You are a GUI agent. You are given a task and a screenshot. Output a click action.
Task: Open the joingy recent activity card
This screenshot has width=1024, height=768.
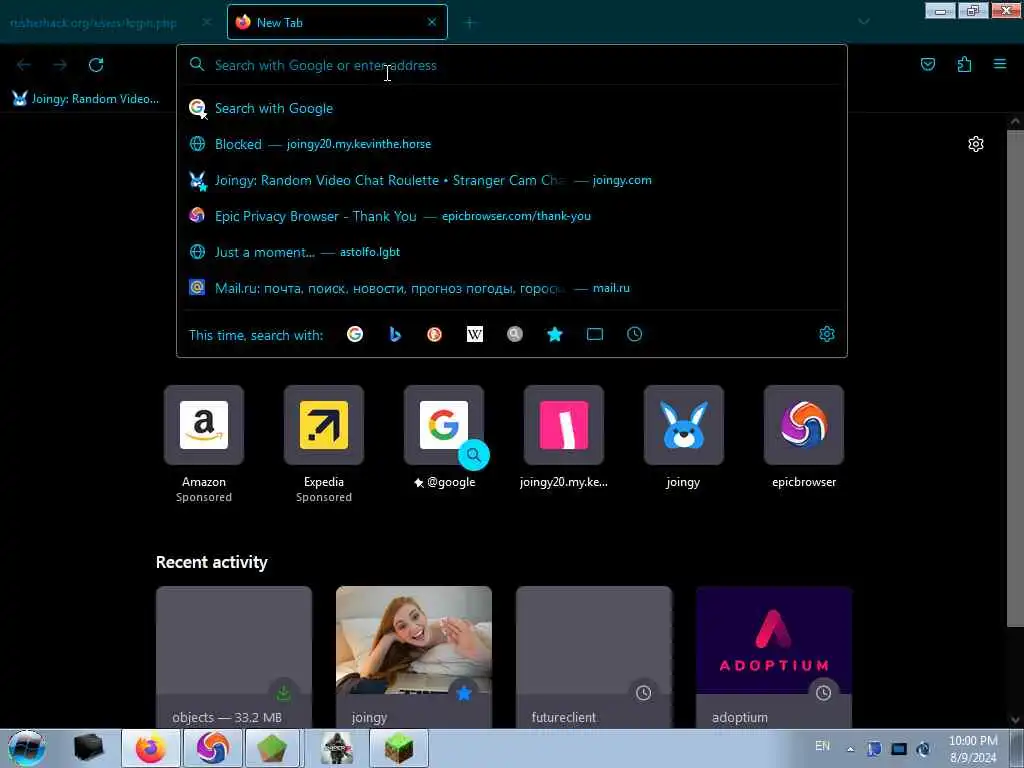[414, 657]
